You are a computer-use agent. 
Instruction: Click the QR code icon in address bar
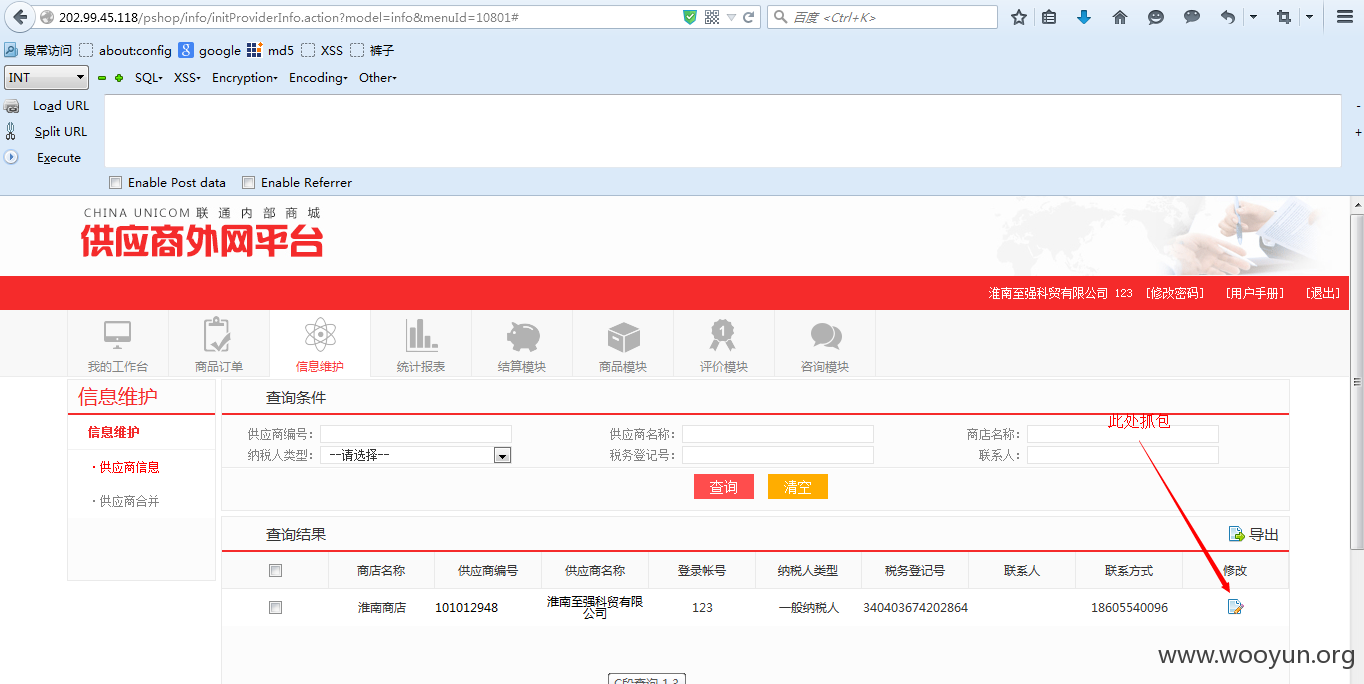coord(712,17)
